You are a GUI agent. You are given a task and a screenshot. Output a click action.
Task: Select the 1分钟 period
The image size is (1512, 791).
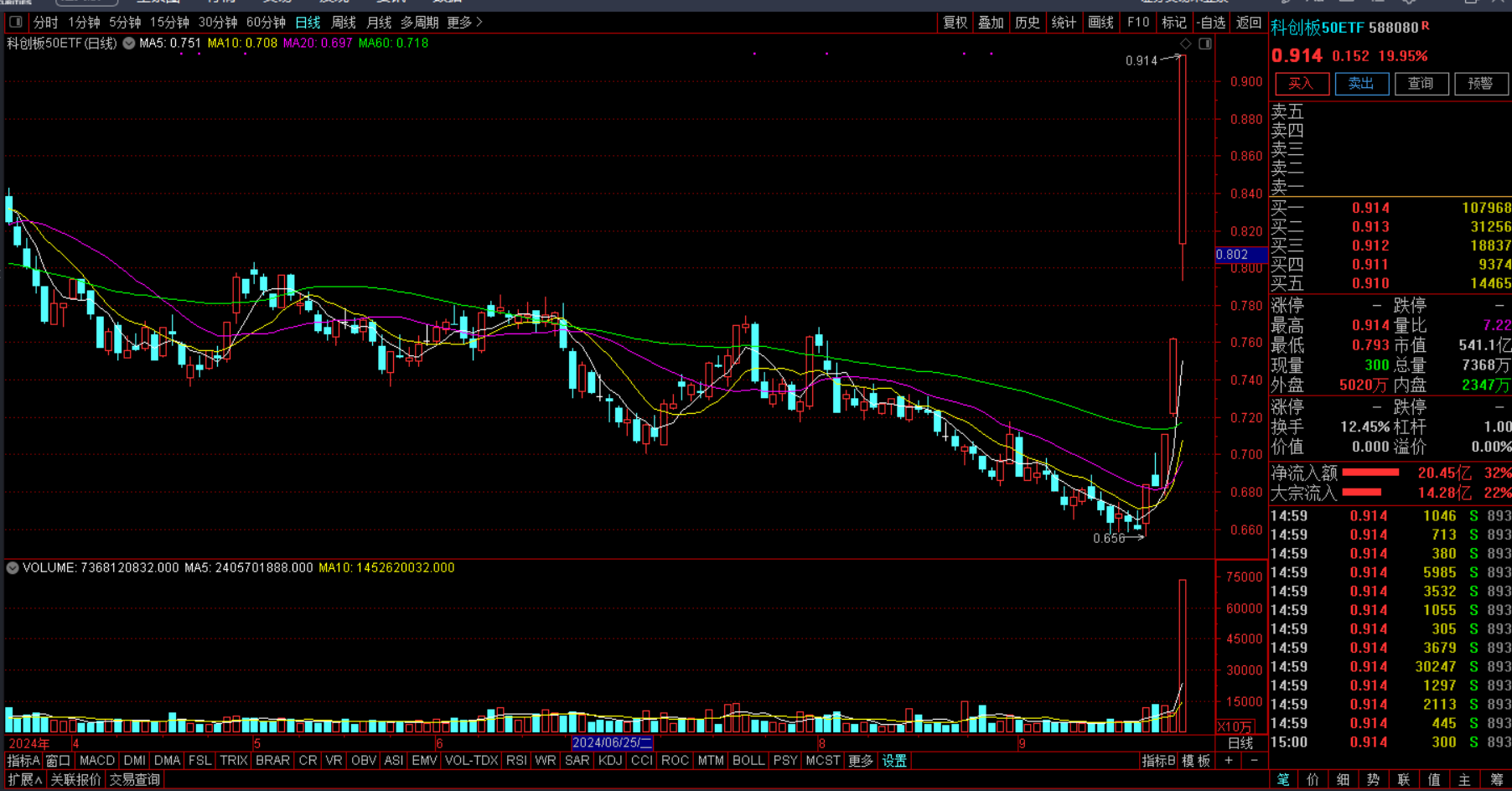(x=84, y=23)
